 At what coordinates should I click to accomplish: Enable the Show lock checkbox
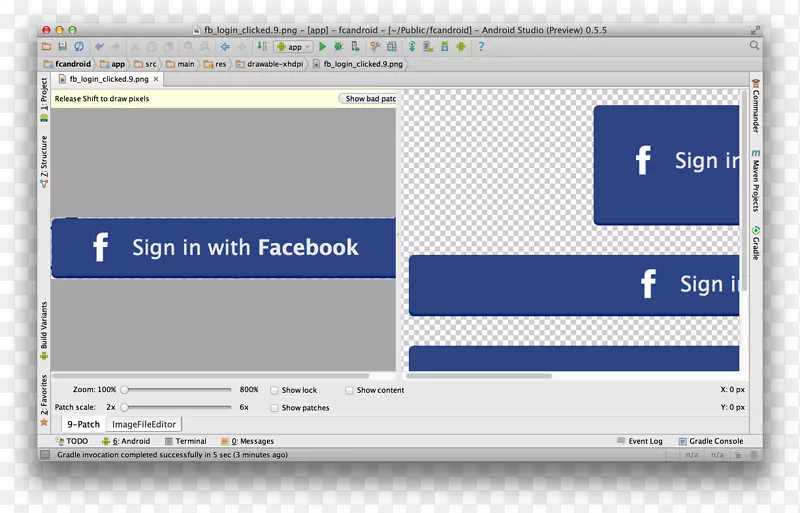(x=275, y=391)
